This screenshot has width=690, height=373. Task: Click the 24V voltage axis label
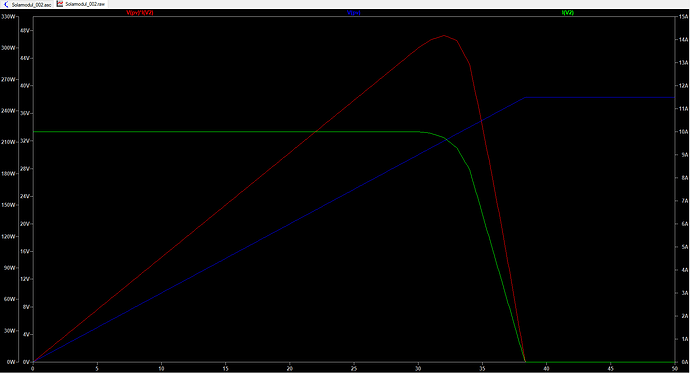tap(25, 196)
